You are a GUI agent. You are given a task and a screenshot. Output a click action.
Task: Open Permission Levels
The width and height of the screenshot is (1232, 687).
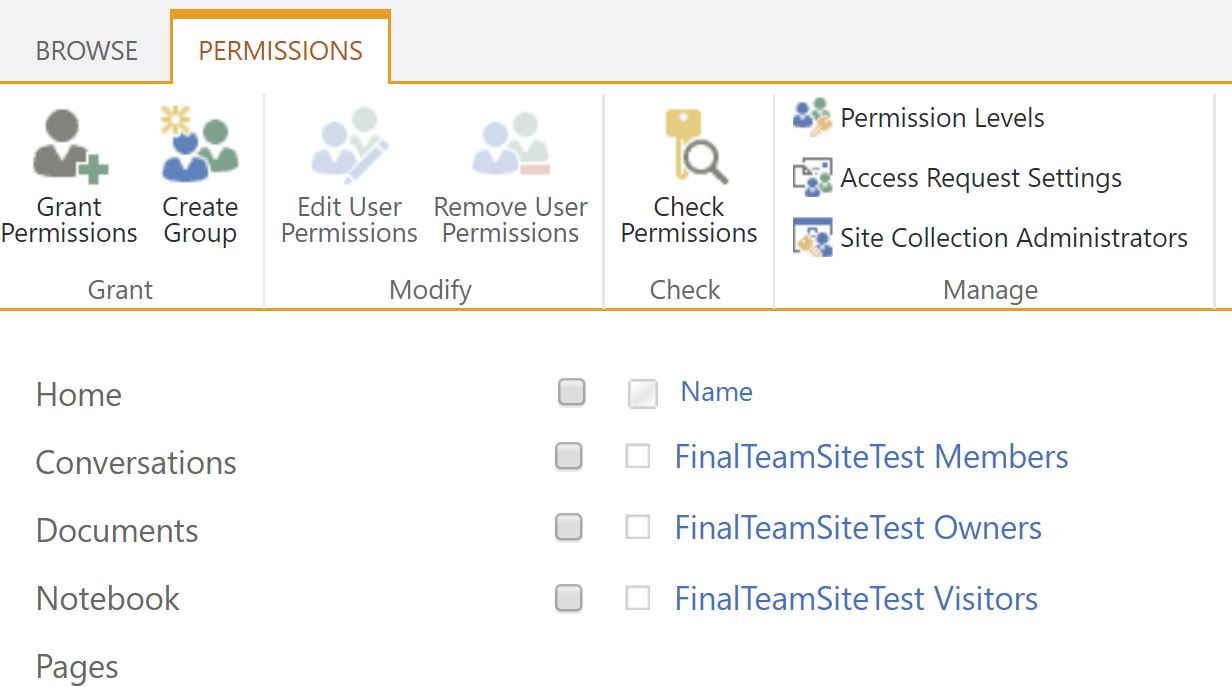pos(942,117)
